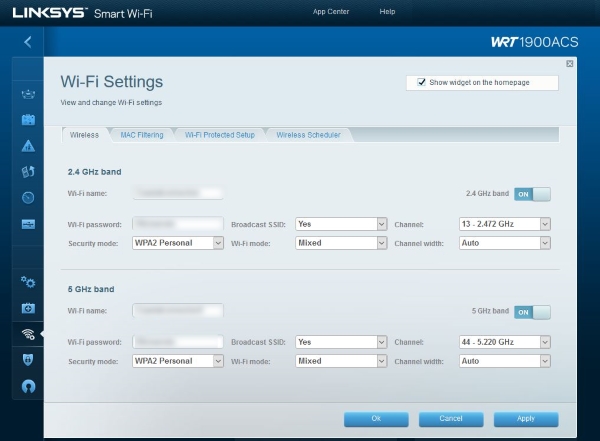Open App Center in the top bar

(x=331, y=11)
